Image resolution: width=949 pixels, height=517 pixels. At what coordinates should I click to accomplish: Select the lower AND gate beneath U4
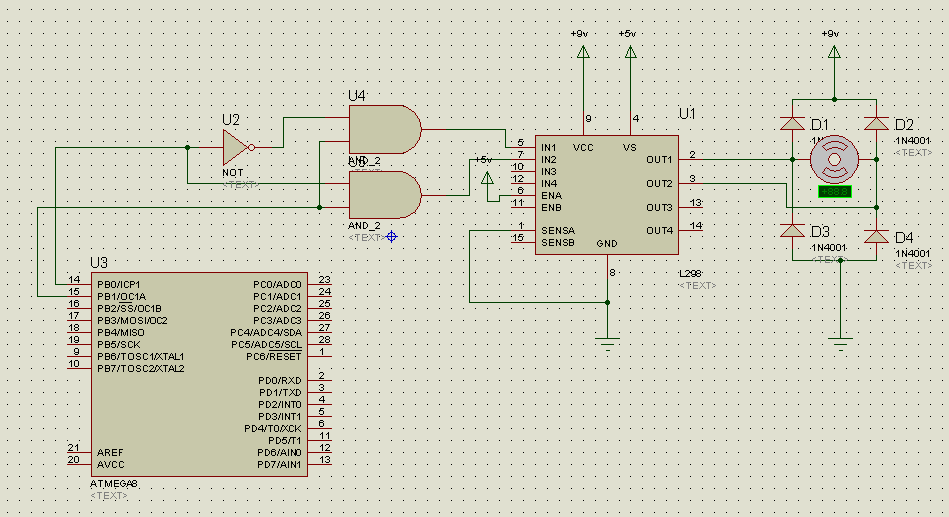pos(385,195)
